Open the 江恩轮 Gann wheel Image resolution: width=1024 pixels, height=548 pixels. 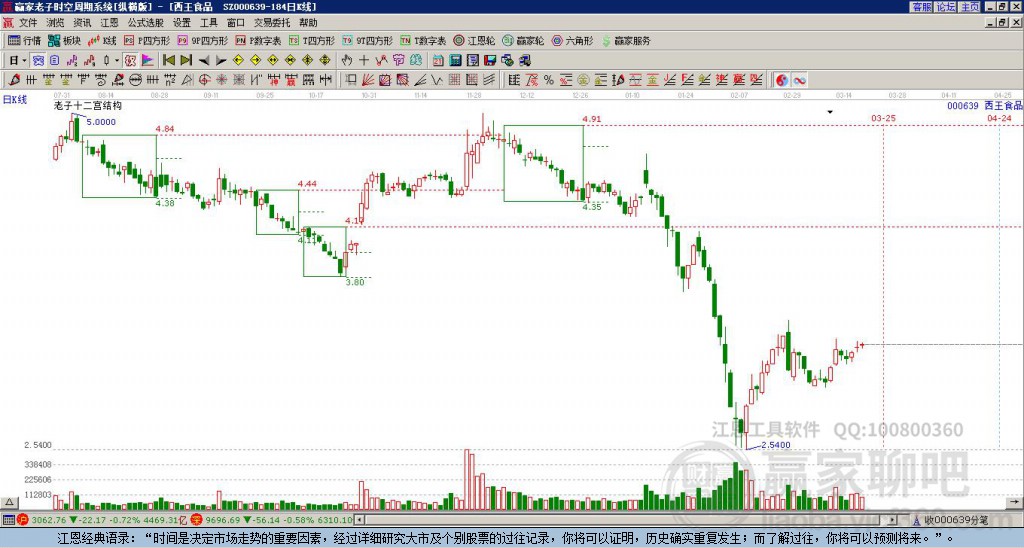pyautogui.click(x=474, y=40)
